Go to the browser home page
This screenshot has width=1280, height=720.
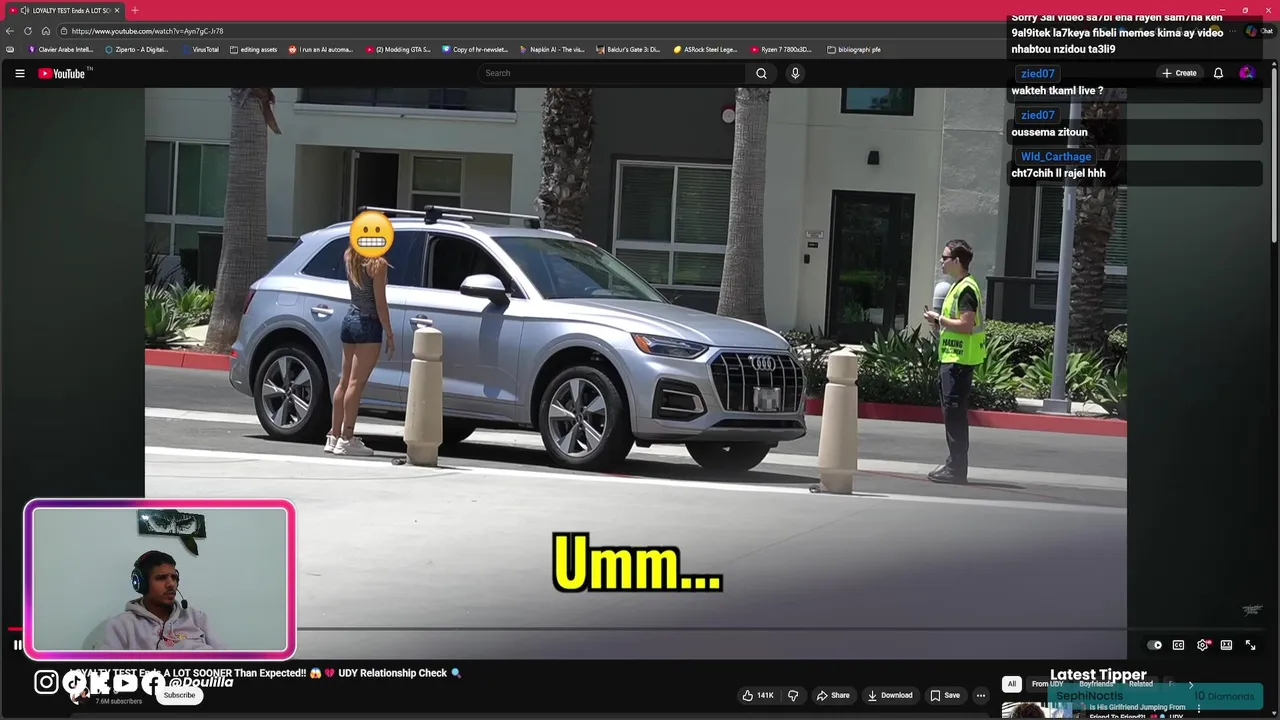click(46, 31)
